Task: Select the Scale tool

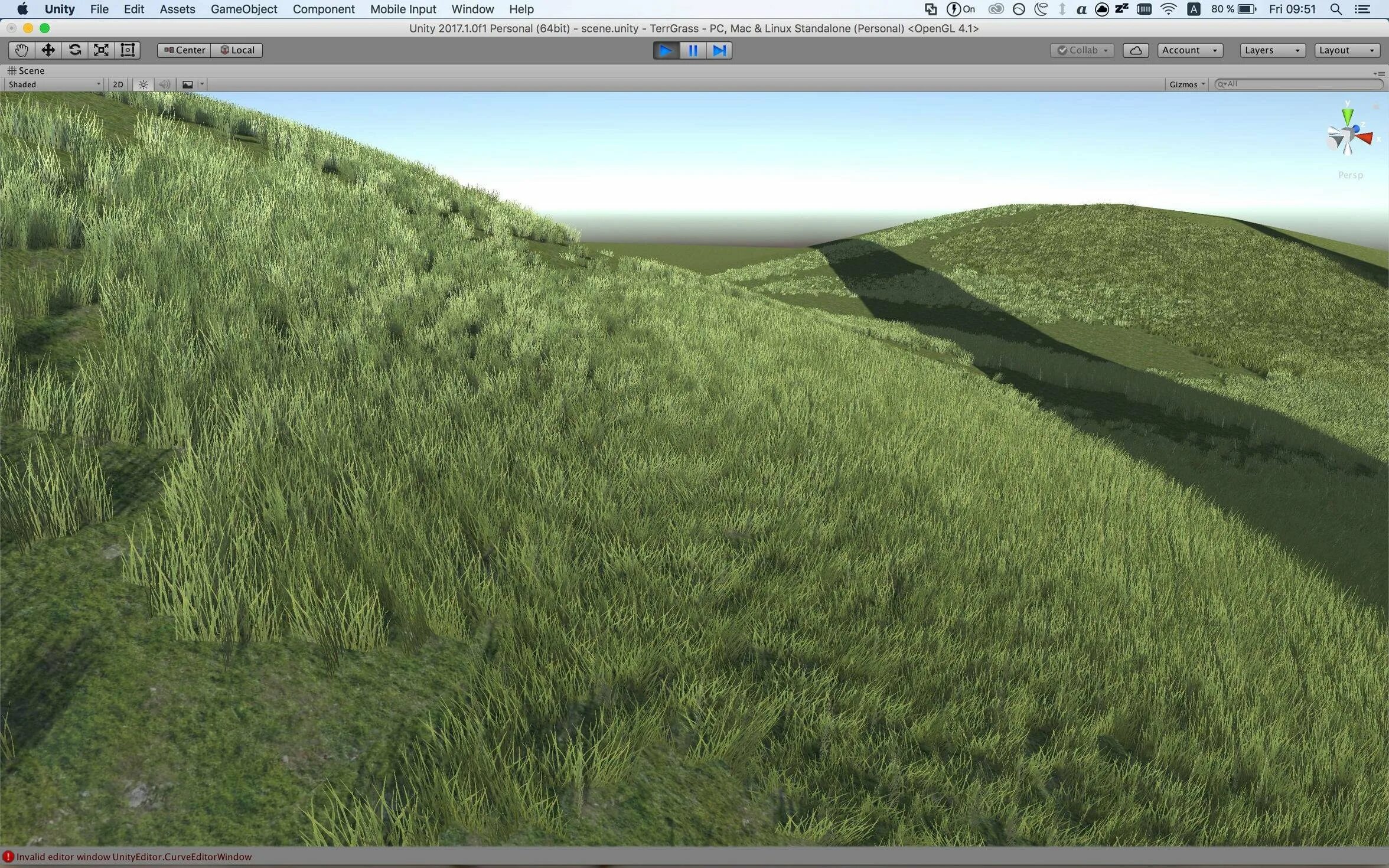Action: [x=101, y=50]
